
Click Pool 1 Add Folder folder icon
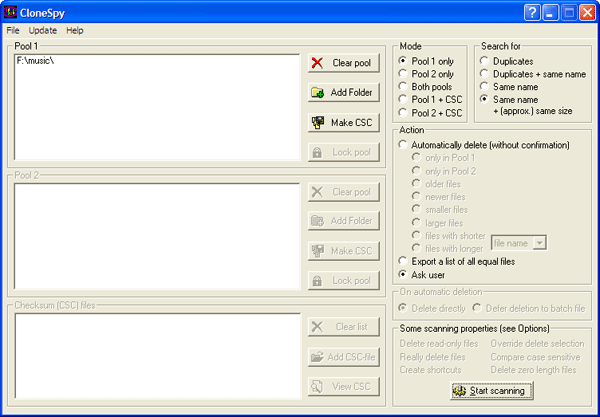(x=318, y=93)
